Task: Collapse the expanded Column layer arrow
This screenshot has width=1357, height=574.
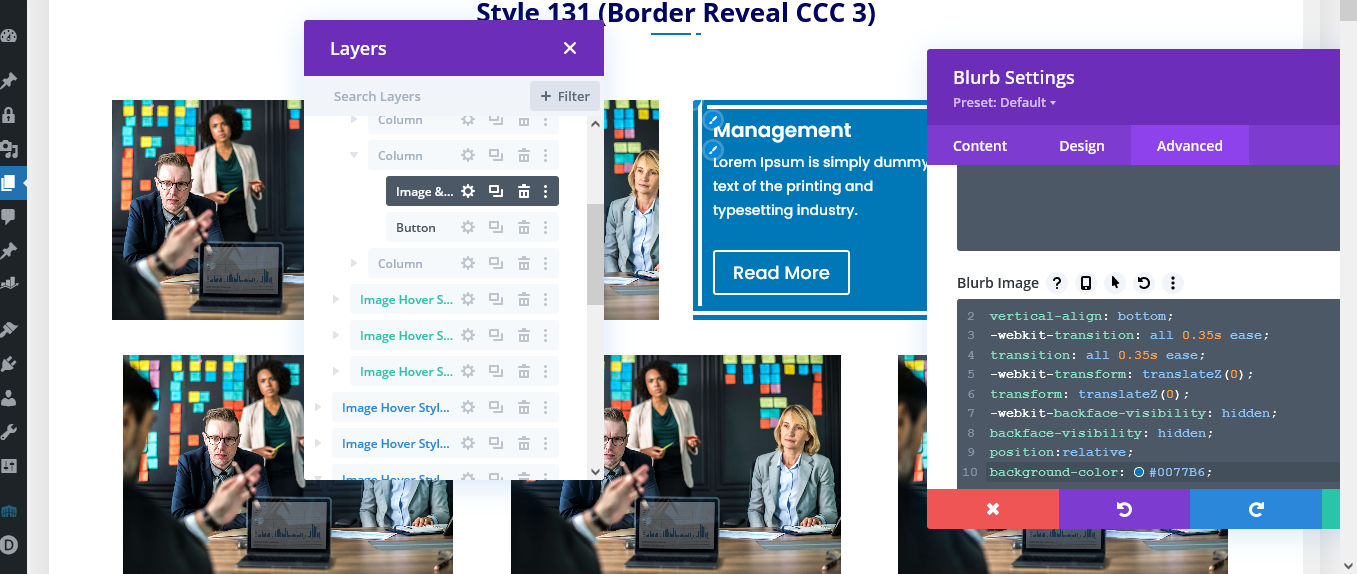Action: tap(354, 155)
